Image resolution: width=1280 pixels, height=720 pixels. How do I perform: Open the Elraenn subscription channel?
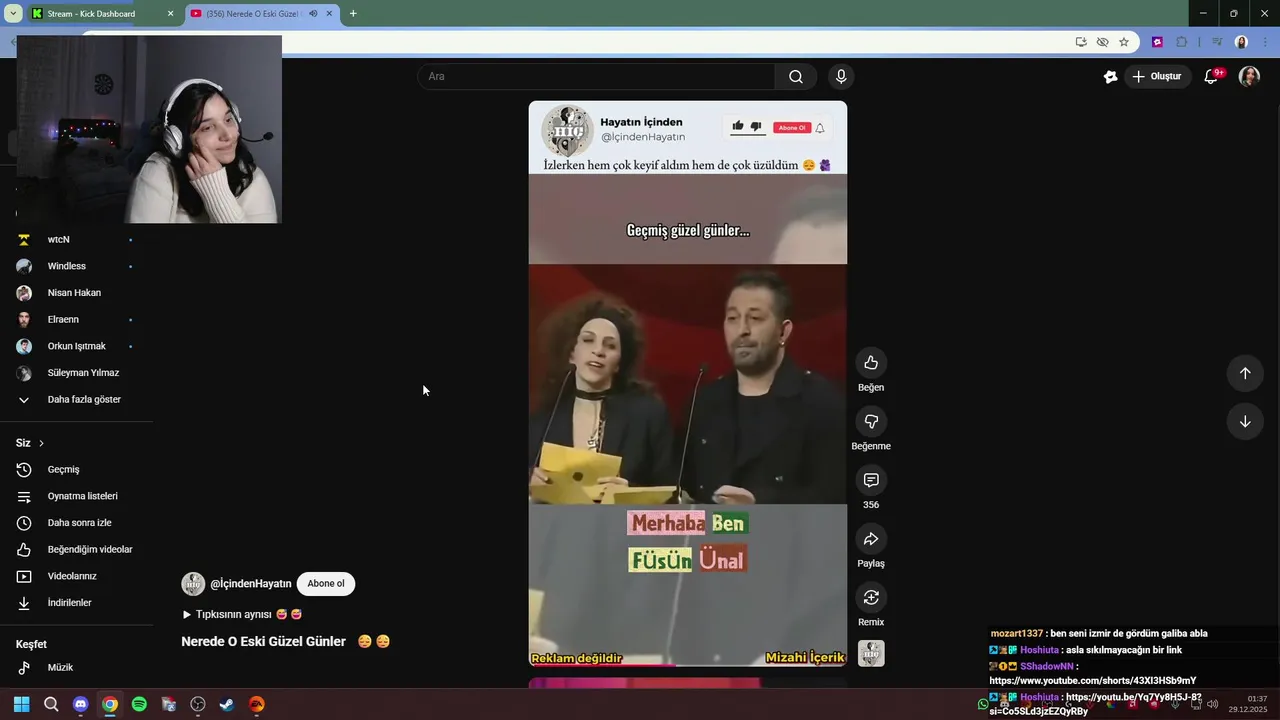click(75, 320)
